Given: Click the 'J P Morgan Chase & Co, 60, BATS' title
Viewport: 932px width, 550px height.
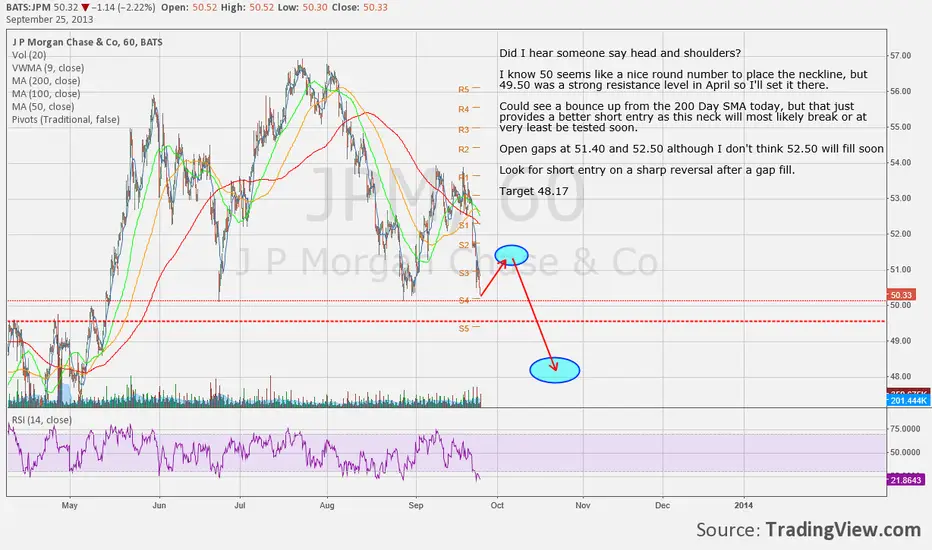Looking at the screenshot, I should 87,42.
